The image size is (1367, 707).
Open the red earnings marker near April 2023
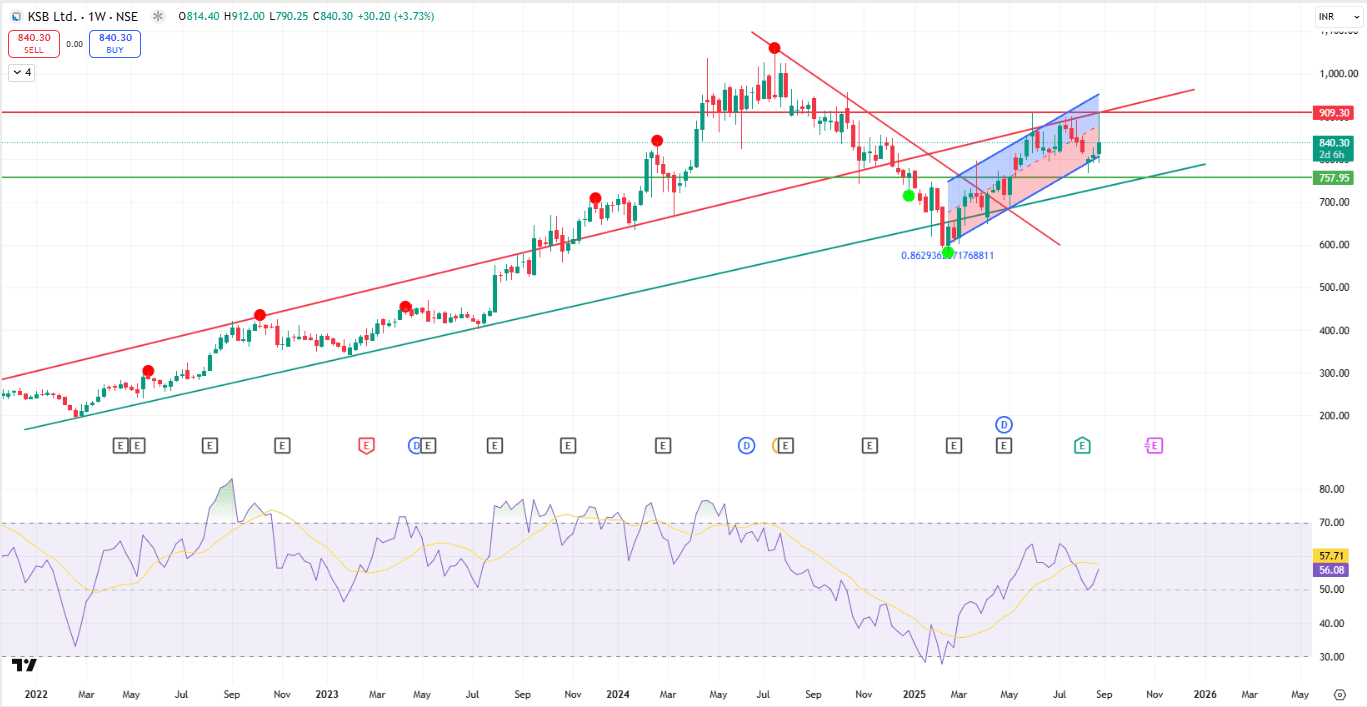click(x=366, y=445)
